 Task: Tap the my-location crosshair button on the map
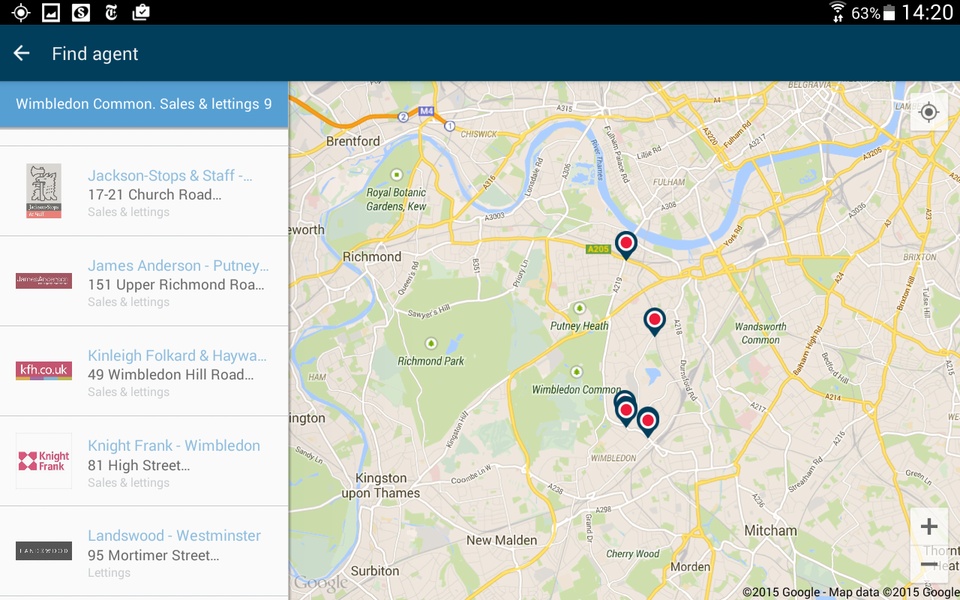(929, 112)
